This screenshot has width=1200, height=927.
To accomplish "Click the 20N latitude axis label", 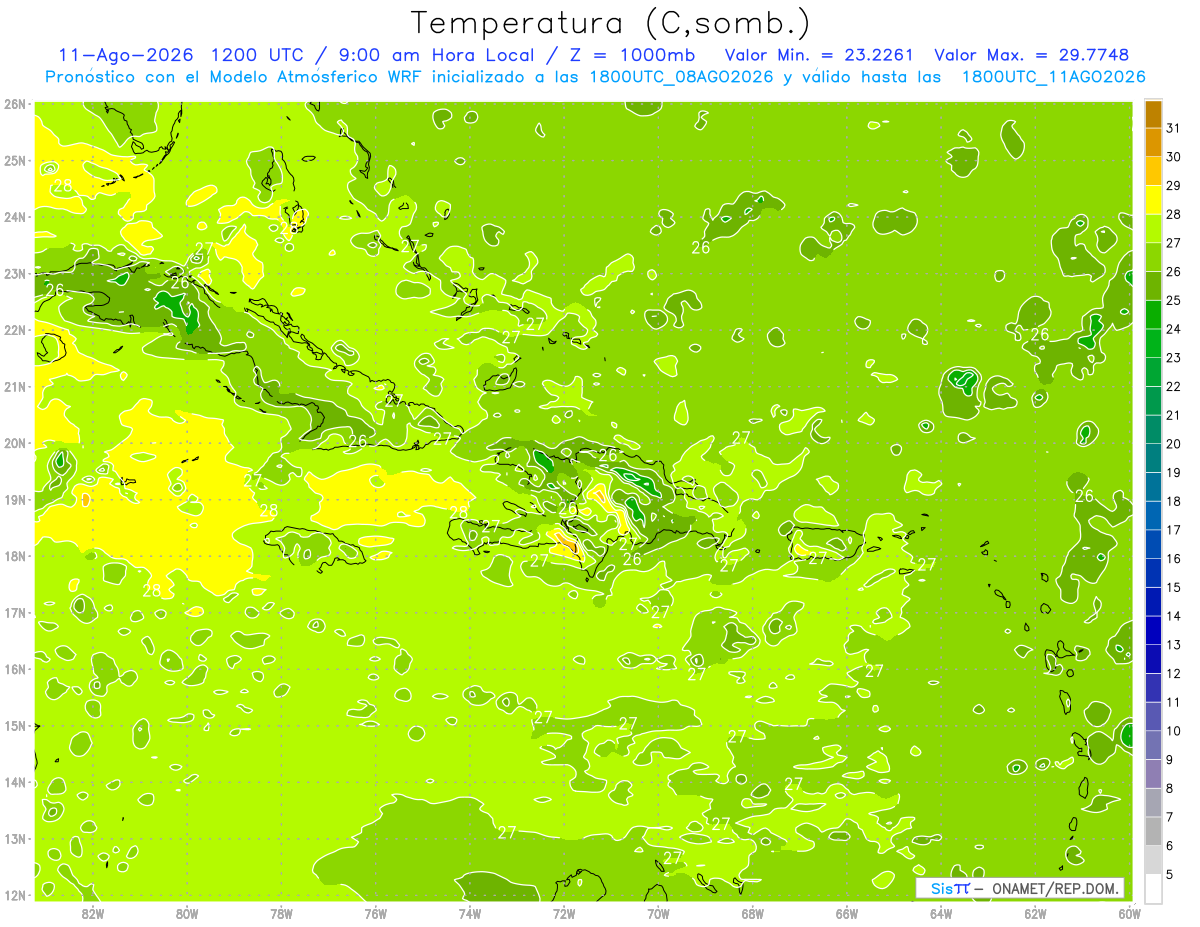I will point(15,443).
